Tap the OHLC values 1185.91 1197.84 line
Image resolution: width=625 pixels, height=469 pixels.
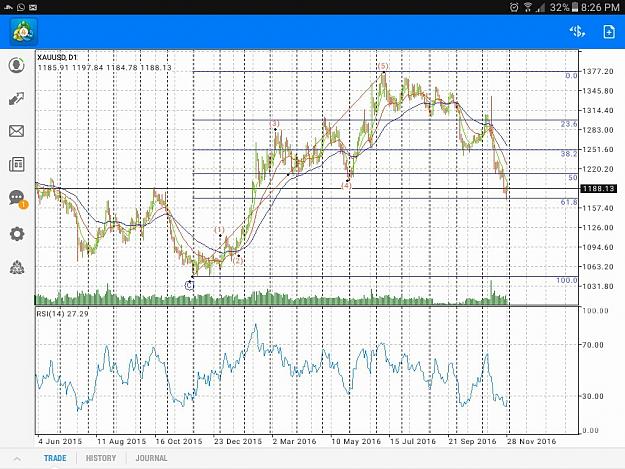pos(104,68)
